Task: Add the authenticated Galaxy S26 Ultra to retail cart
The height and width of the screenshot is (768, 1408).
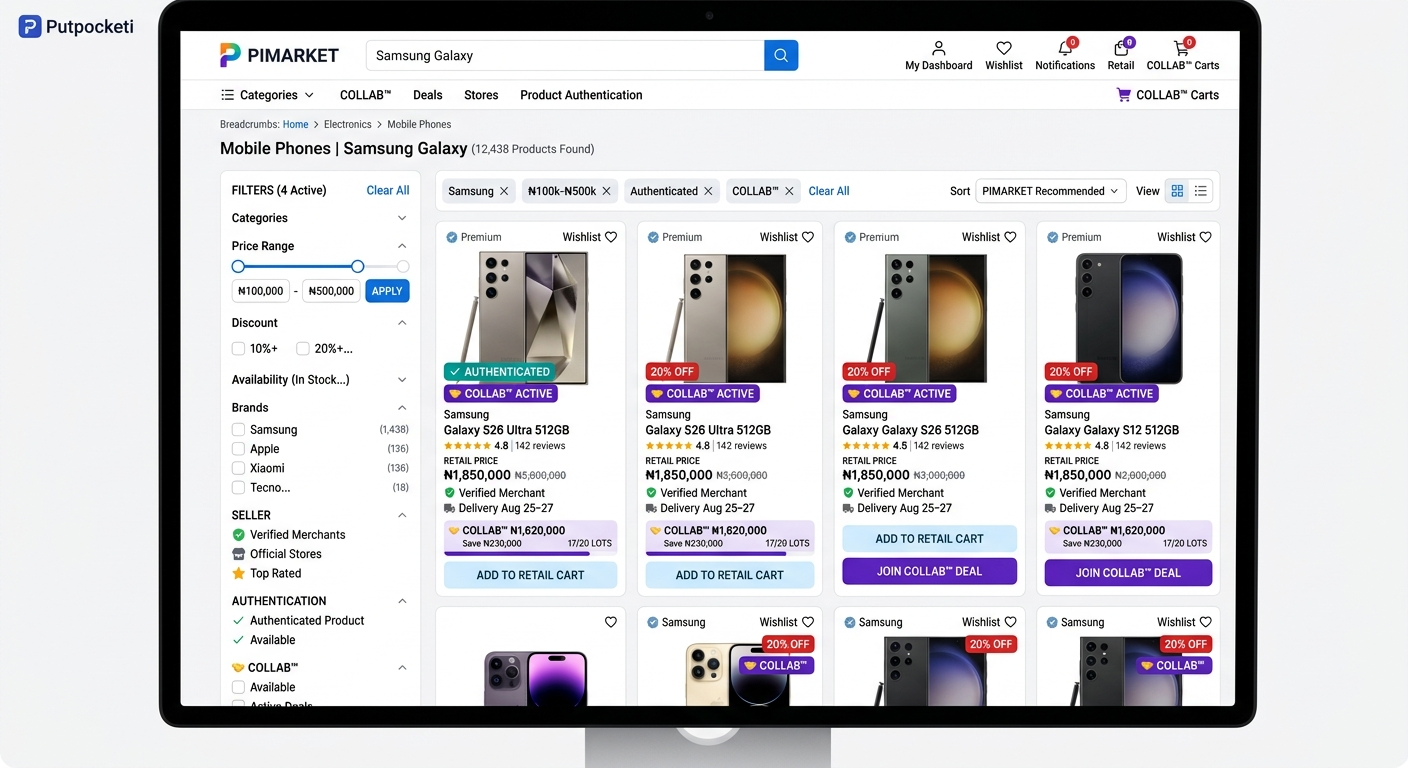Action: pyautogui.click(x=530, y=575)
